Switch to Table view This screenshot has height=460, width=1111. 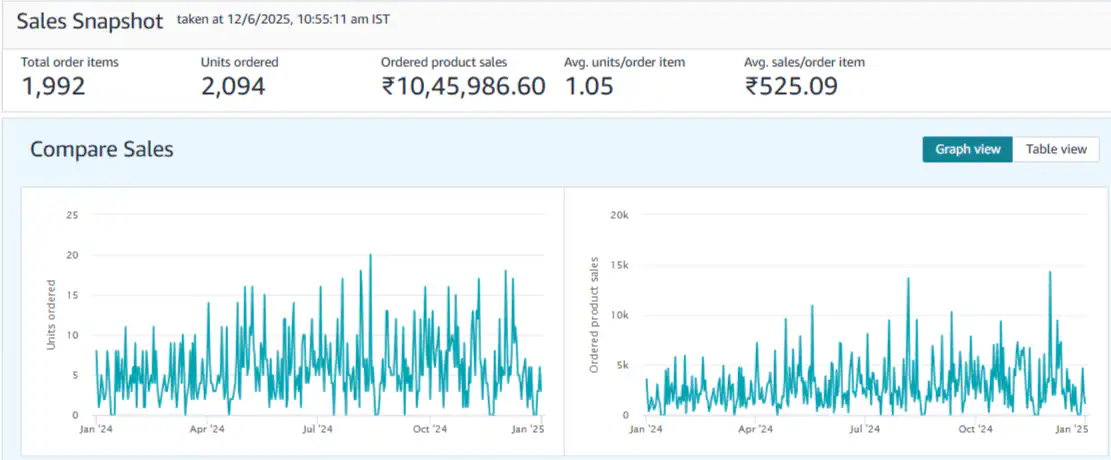[1056, 149]
